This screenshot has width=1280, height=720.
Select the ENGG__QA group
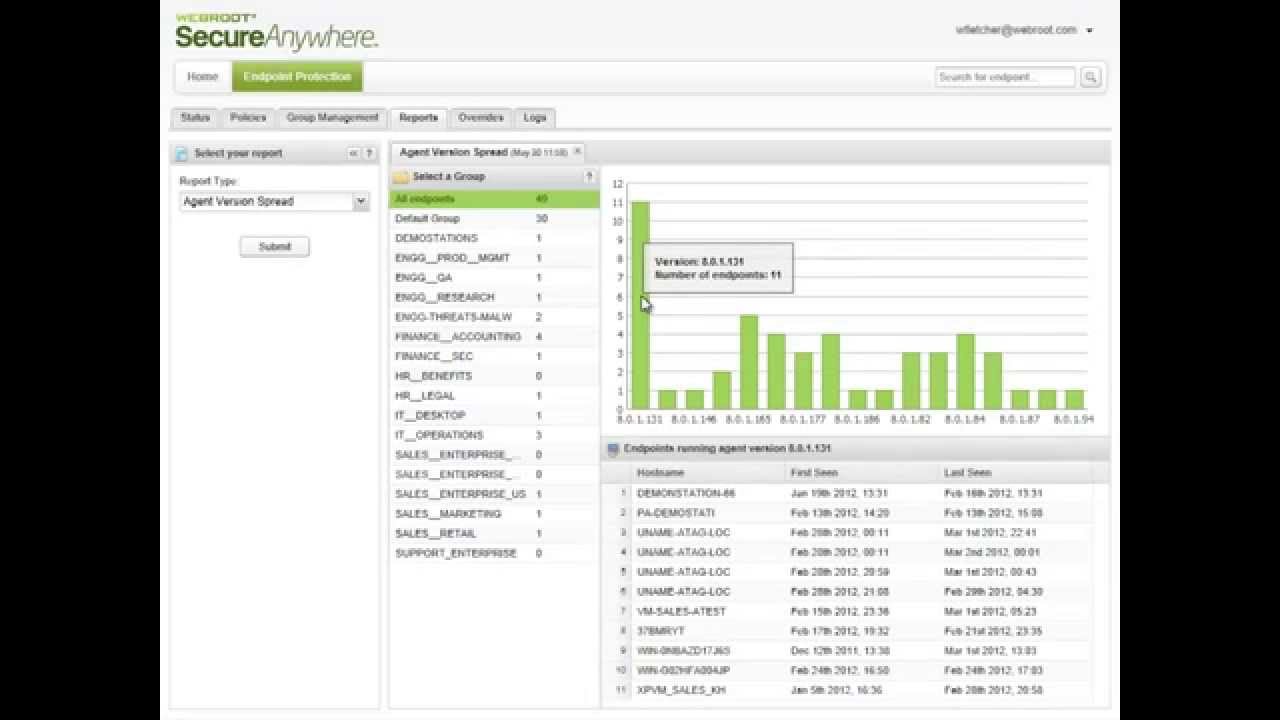495,278
